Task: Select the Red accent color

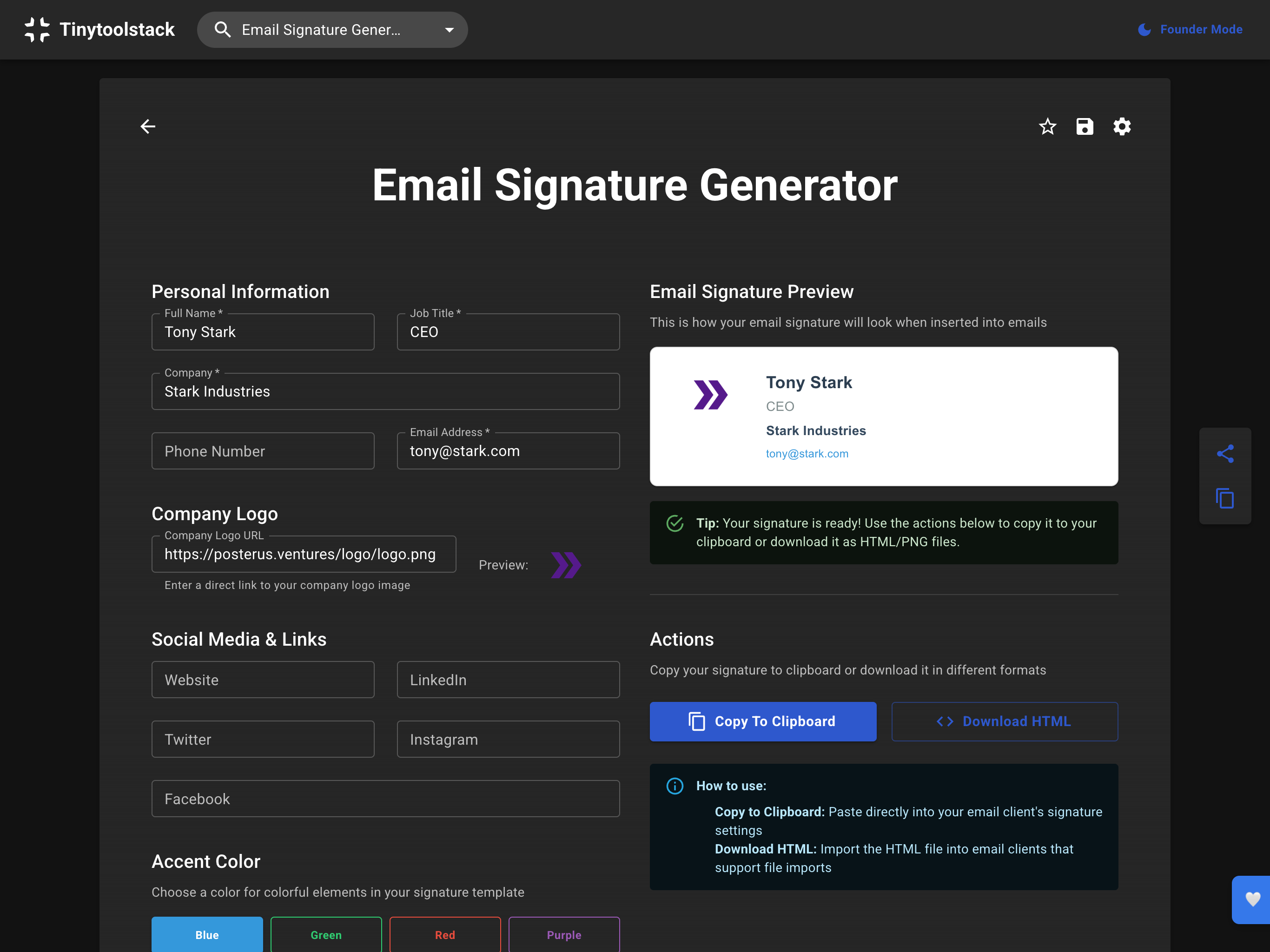Action: (444, 934)
